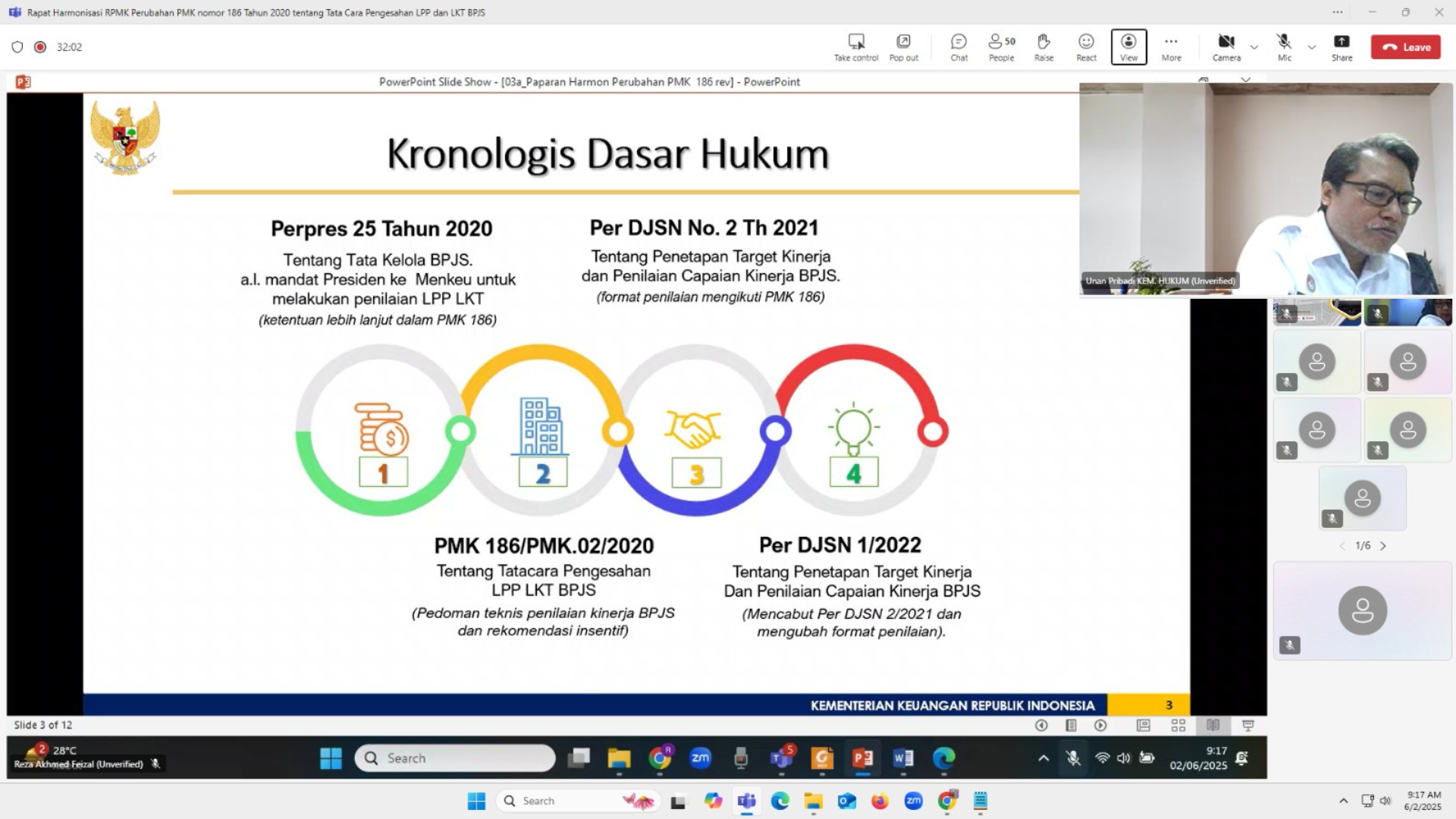
Task: Click Search box on shared screen taskbar
Action: click(455, 758)
